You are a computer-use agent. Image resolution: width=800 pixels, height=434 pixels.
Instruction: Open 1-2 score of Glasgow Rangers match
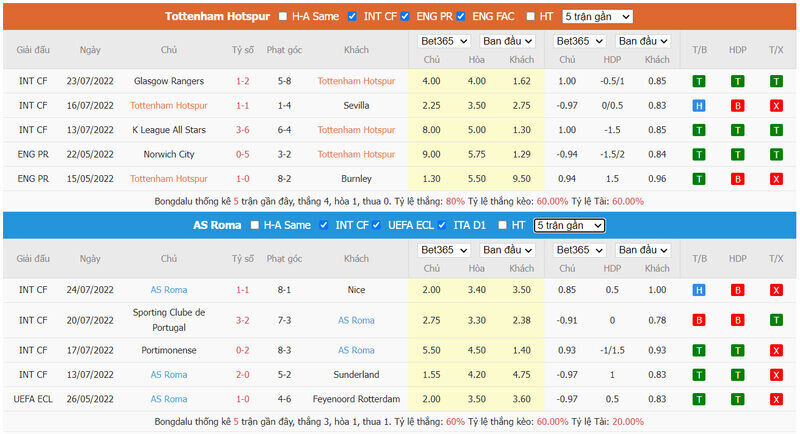(242, 81)
